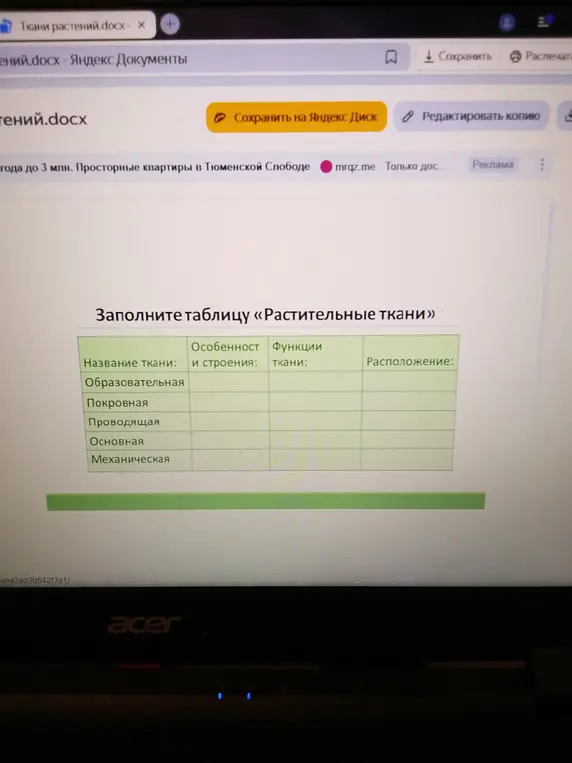
Task: Click the Реклама label
Action: 493,164
